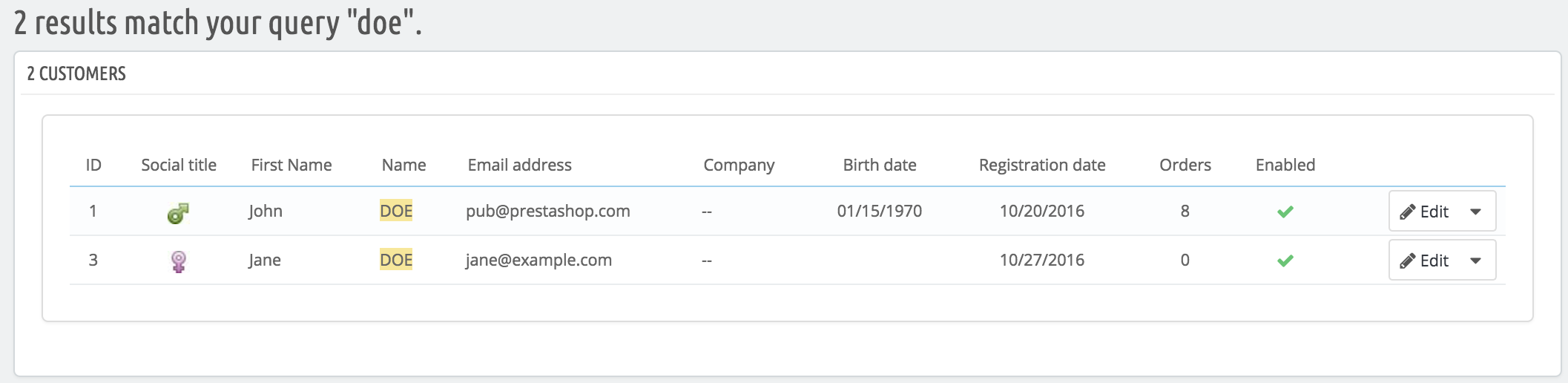Click the pencil icon in John's Edit button
Image resolution: width=1568 pixels, height=383 pixels.
point(1407,212)
